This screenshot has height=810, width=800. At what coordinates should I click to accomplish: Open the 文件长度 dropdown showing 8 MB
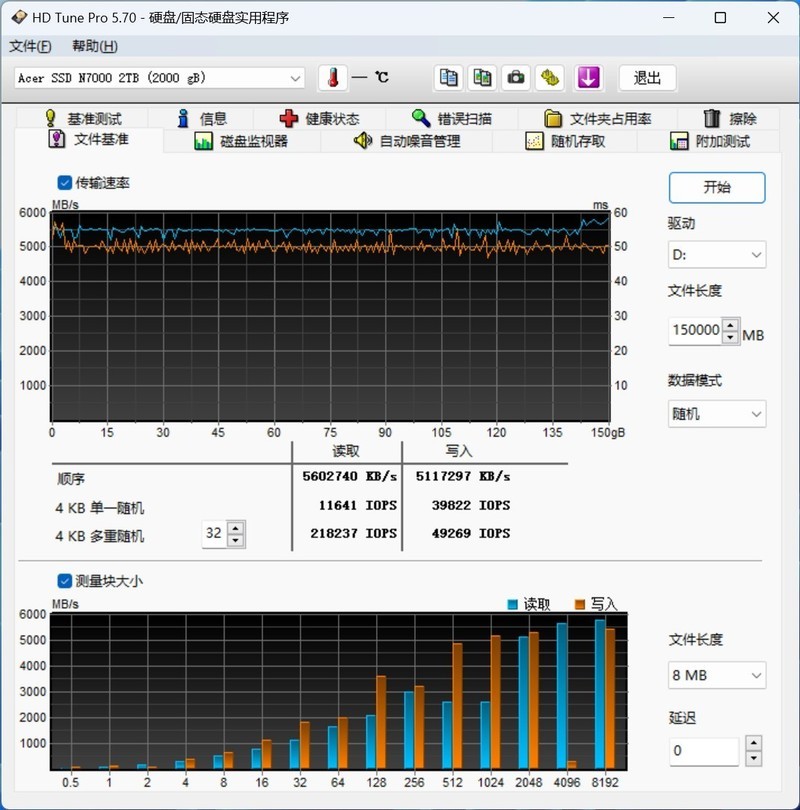(x=717, y=676)
